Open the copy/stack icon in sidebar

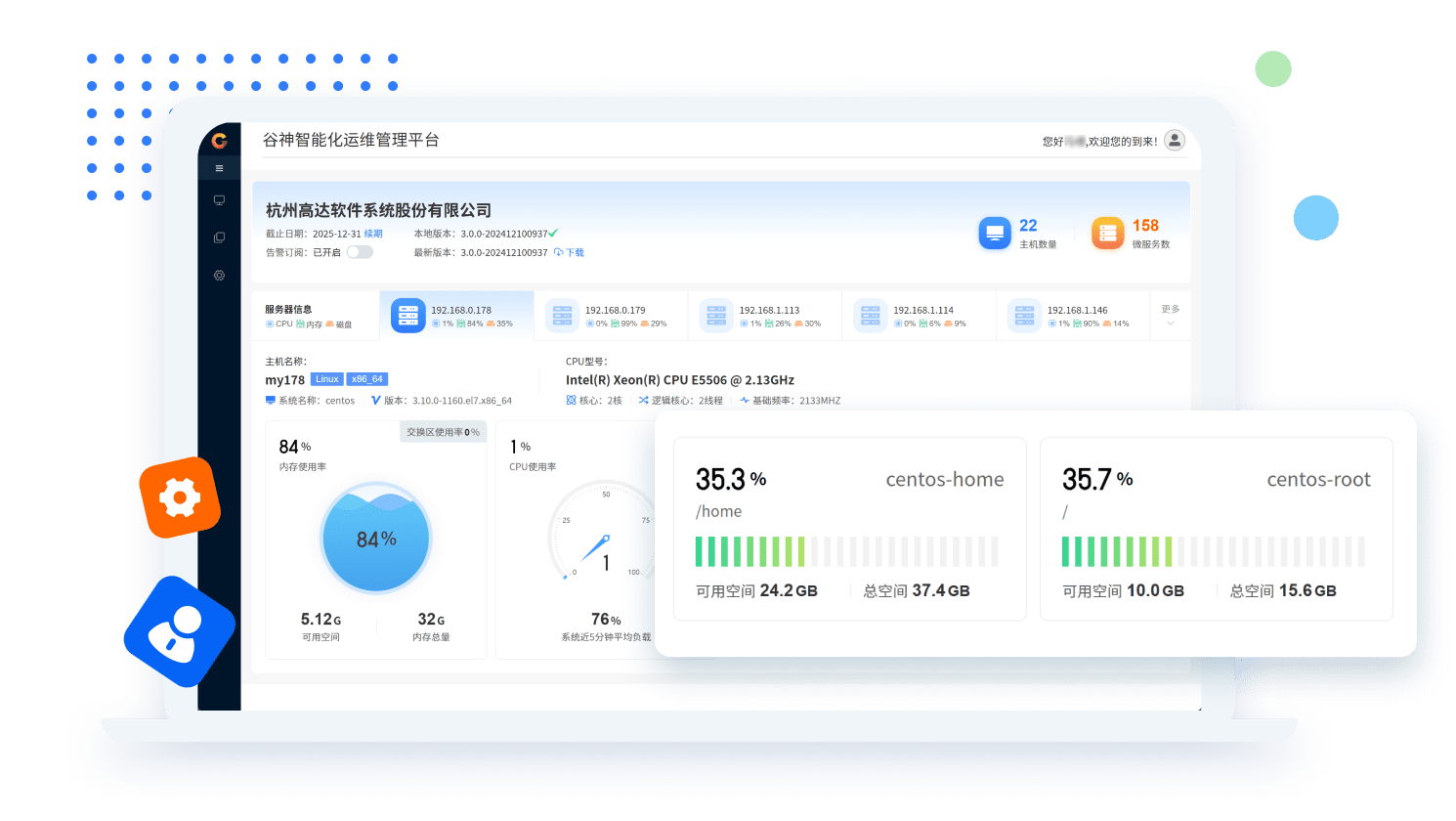tap(219, 238)
